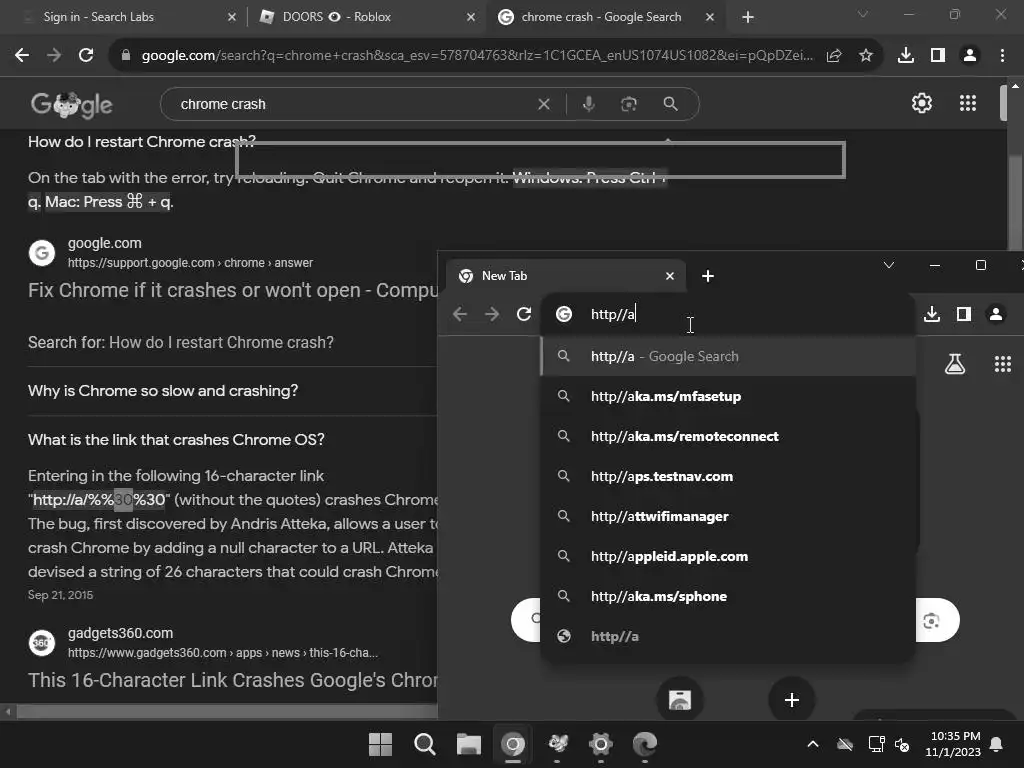
Task: Toggle side panel in New Tab window
Action: click(x=964, y=314)
